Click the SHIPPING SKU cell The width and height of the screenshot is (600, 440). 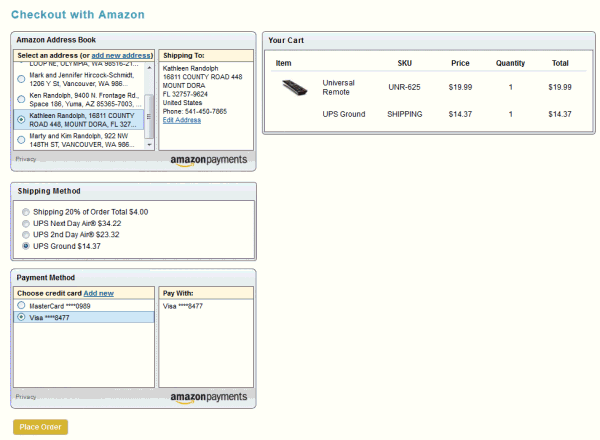click(404, 114)
